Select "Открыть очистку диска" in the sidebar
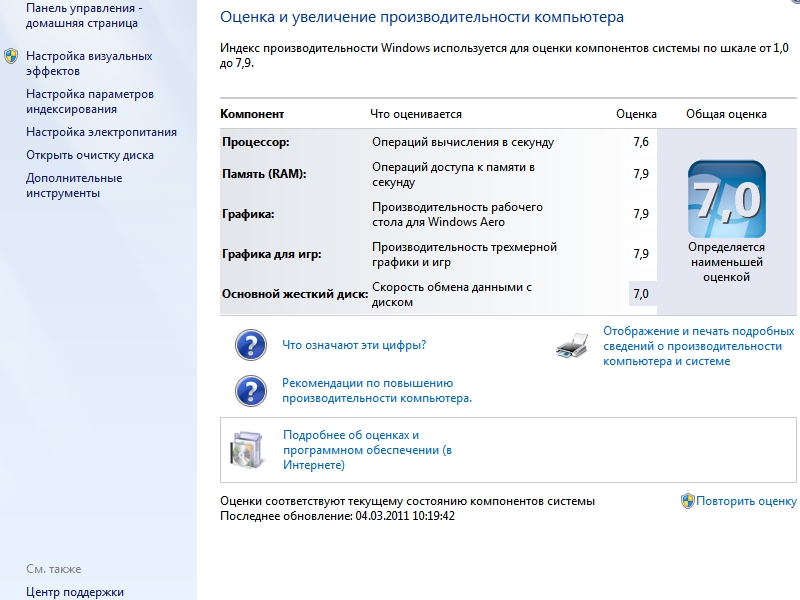 pos(89,155)
